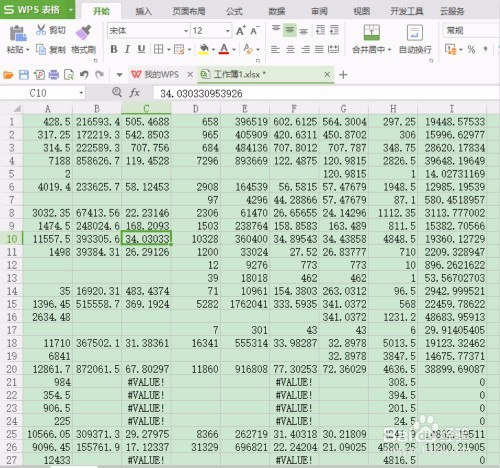Screen dimensions: 500x468
Task: Click the open folder icon in quick toolbar
Action: click(x=8, y=75)
